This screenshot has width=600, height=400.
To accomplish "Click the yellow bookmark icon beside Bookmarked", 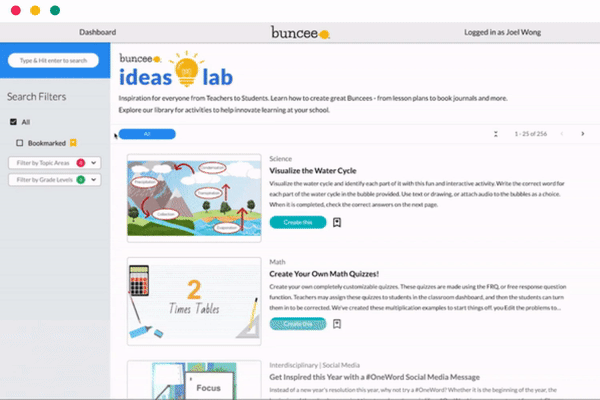I will 73,143.
